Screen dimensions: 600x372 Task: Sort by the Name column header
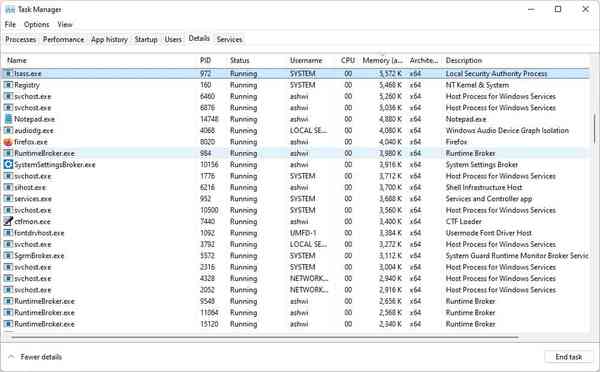click(17, 60)
